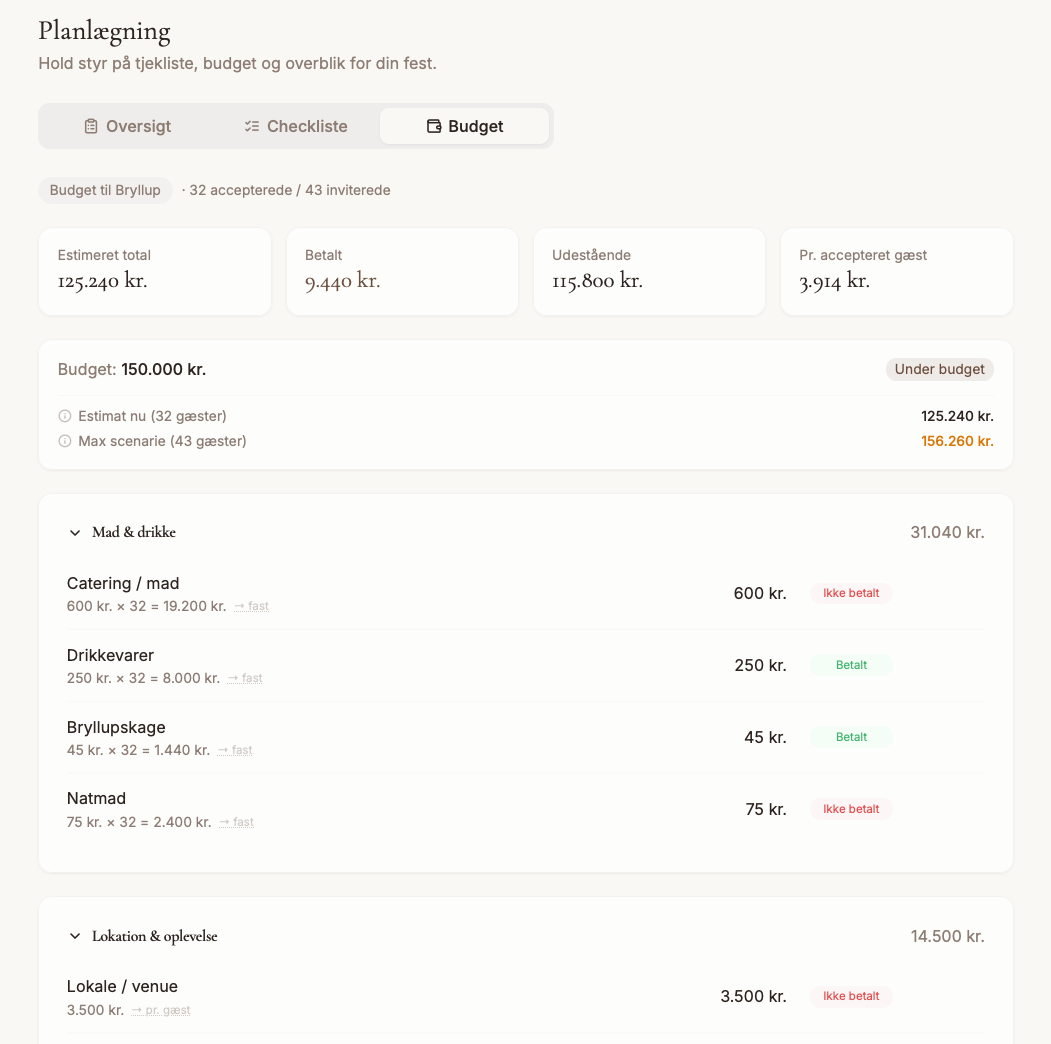Switch Drikkevarer pricing to fast
Viewport: 1051px width, 1044px height.
[245, 678]
